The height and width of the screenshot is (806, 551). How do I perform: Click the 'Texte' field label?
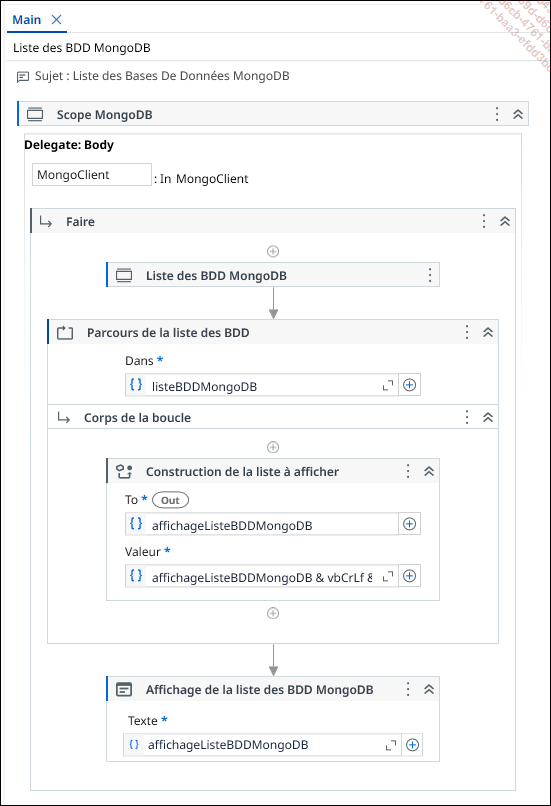coord(142,721)
